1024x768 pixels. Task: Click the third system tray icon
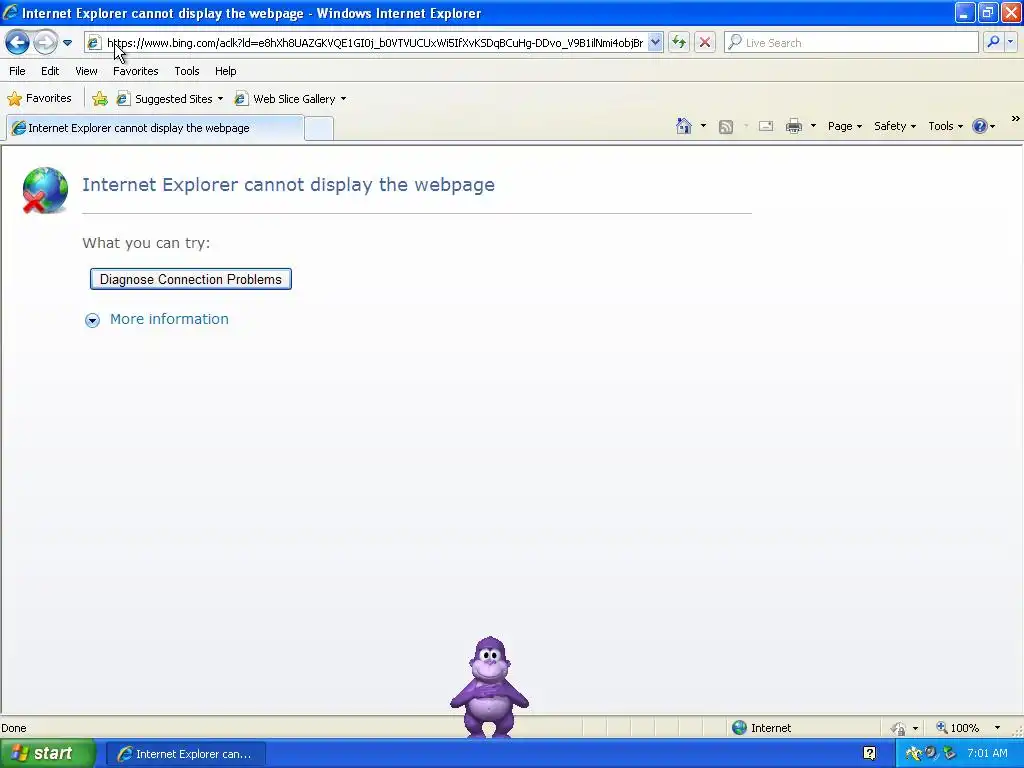949,754
